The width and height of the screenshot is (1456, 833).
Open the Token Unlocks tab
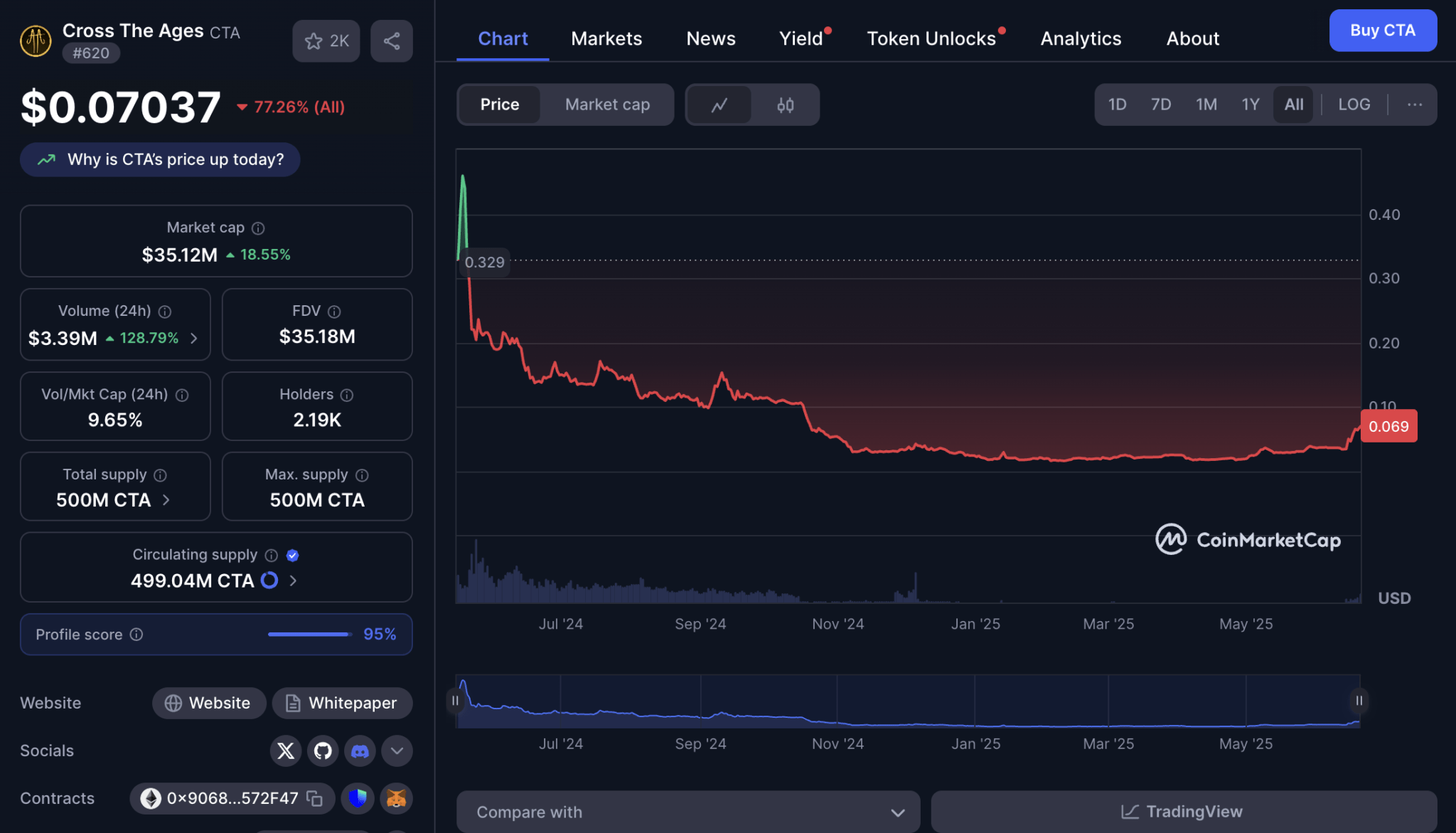point(931,38)
